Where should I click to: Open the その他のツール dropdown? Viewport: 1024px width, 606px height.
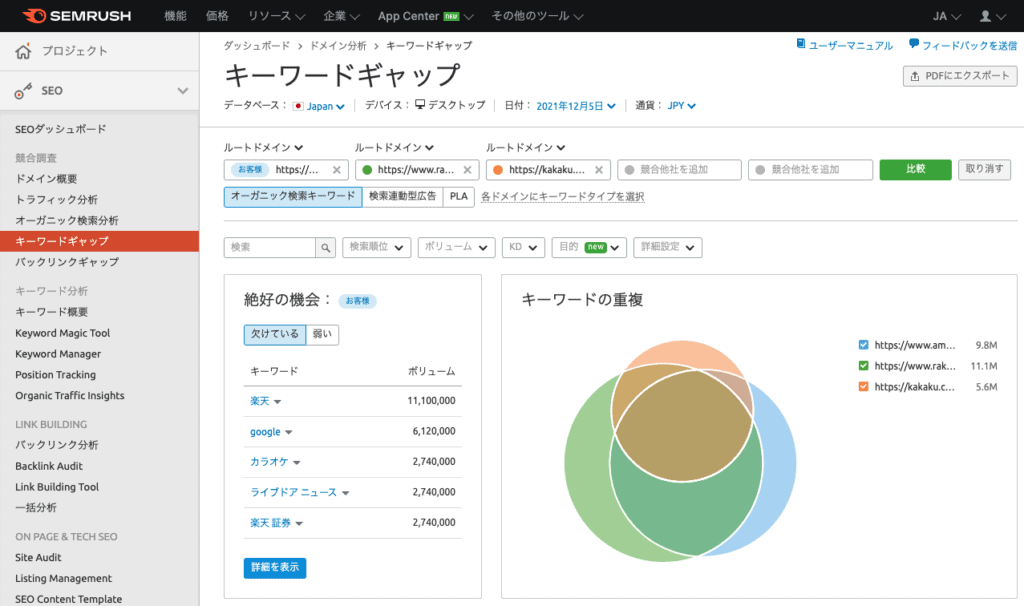point(537,16)
